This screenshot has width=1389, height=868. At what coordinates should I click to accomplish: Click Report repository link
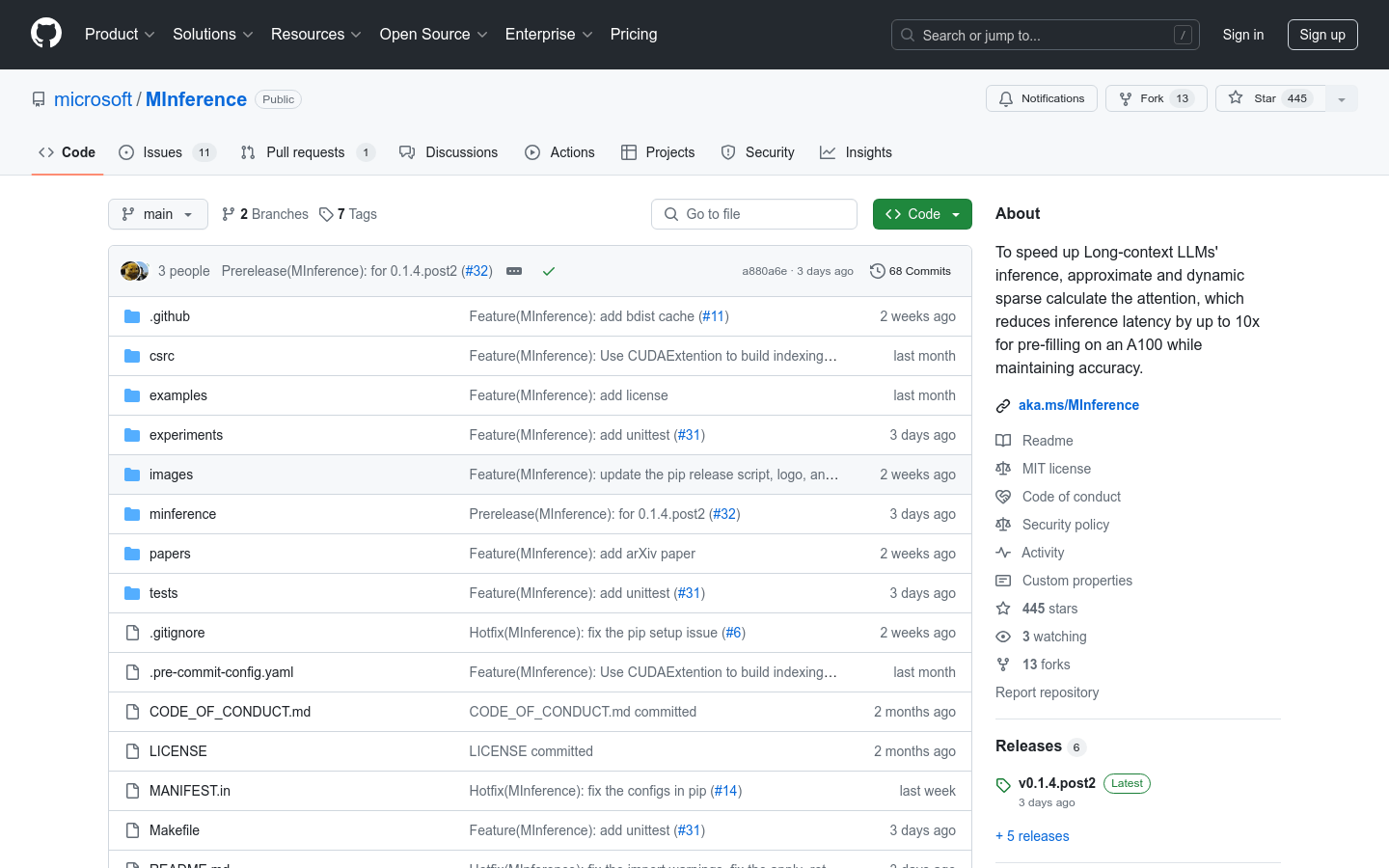[1047, 692]
